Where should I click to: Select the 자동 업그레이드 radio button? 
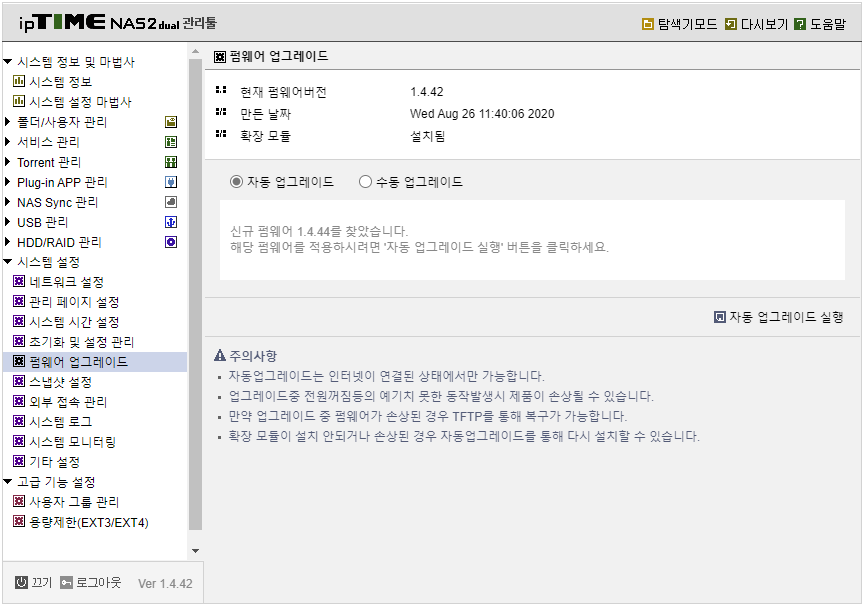coord(236,182)
